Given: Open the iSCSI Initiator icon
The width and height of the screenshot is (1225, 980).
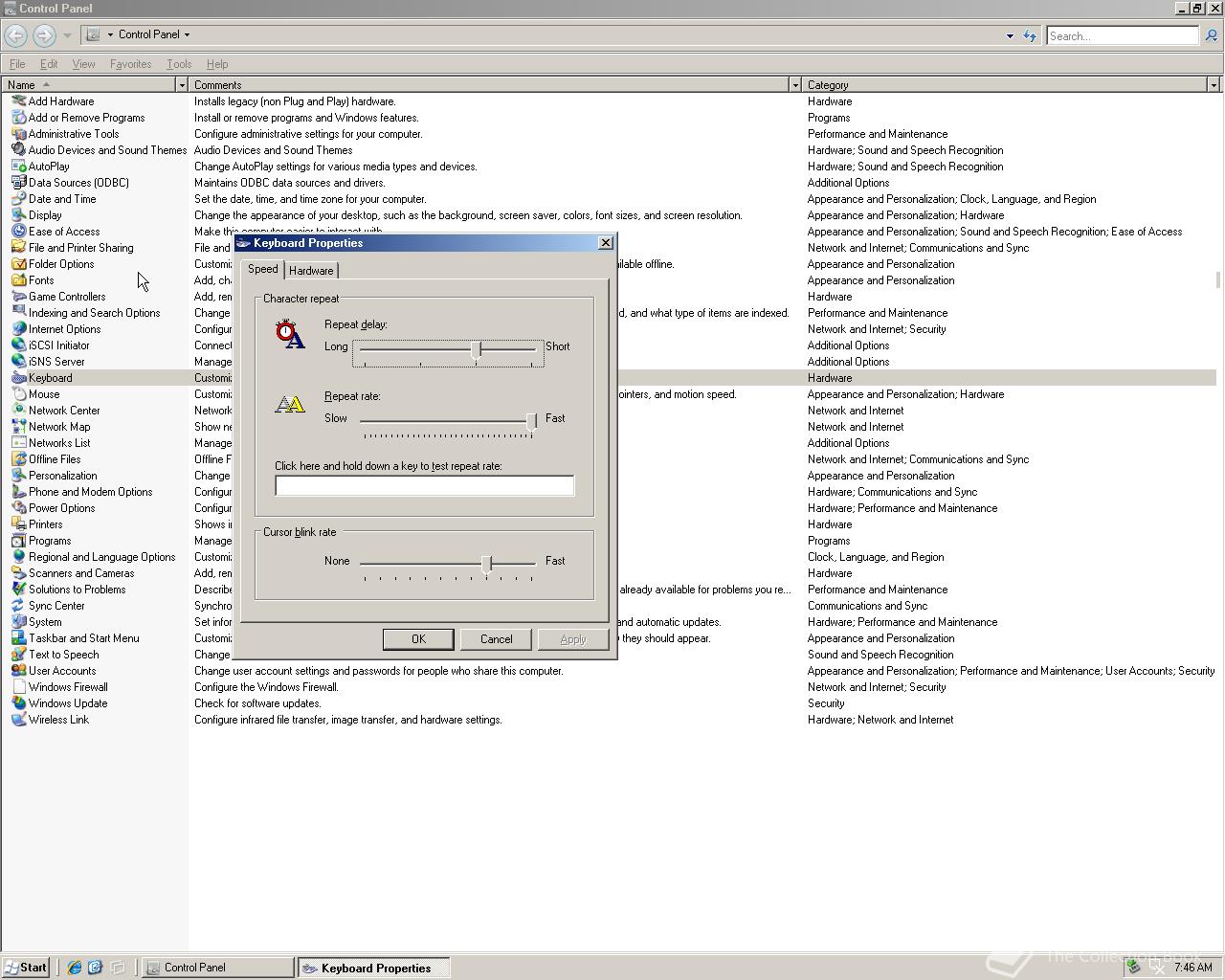Looking at the screenshot, I should [18, 345].
